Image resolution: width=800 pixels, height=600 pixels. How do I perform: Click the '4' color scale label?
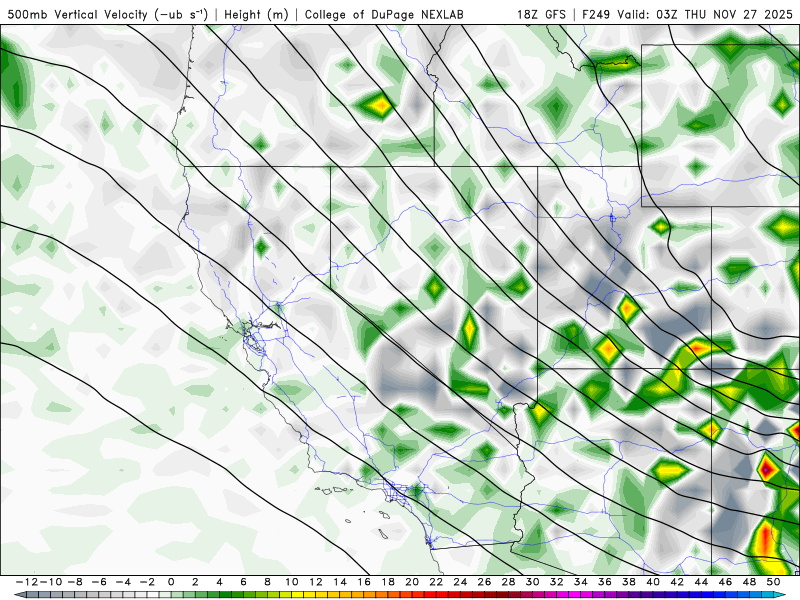pyautogui.click(x=219, y=582)
